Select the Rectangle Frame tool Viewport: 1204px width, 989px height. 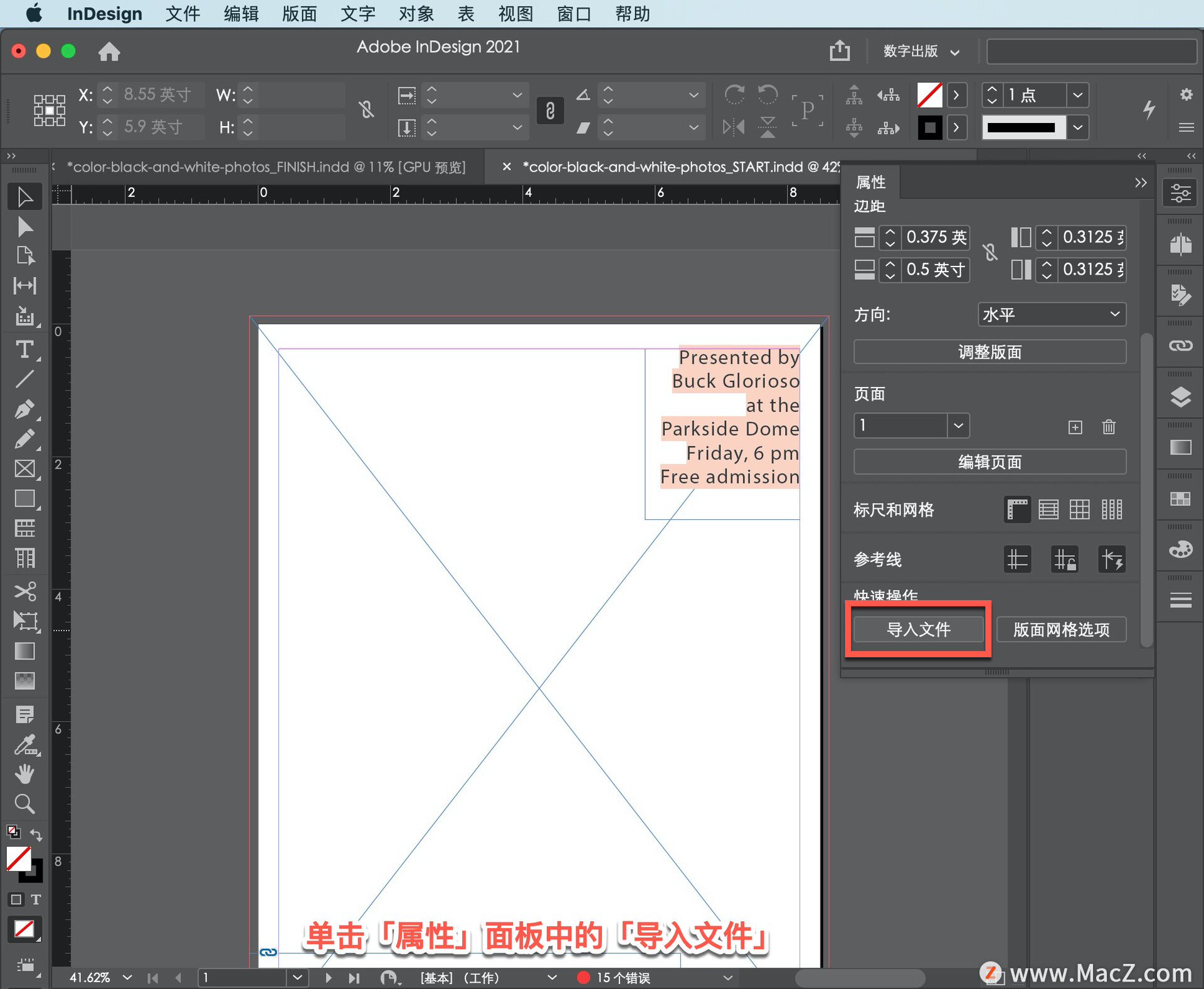[x=24, y=469]
